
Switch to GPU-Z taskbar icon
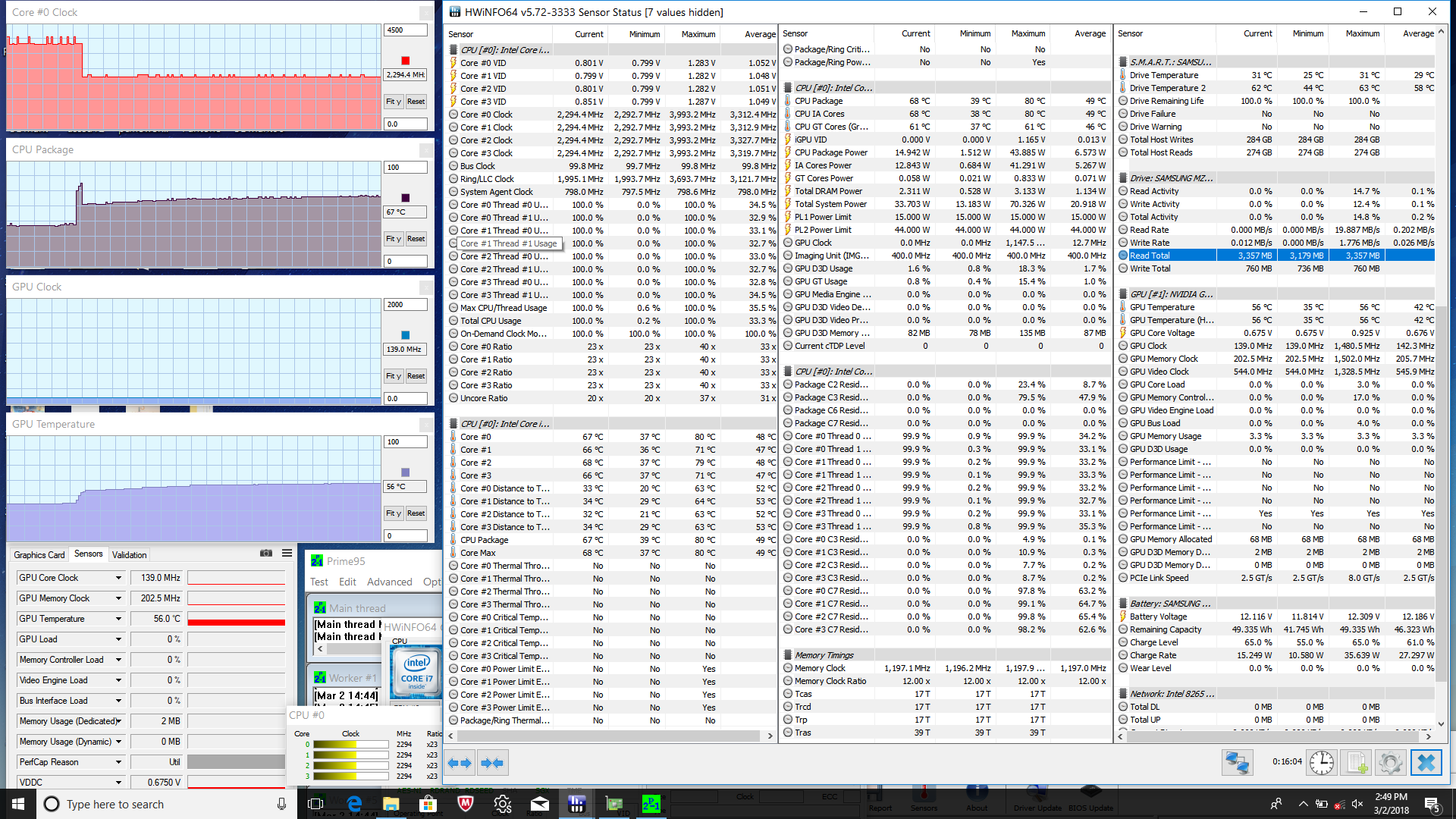pyautogui.click(x=613, y=804)
